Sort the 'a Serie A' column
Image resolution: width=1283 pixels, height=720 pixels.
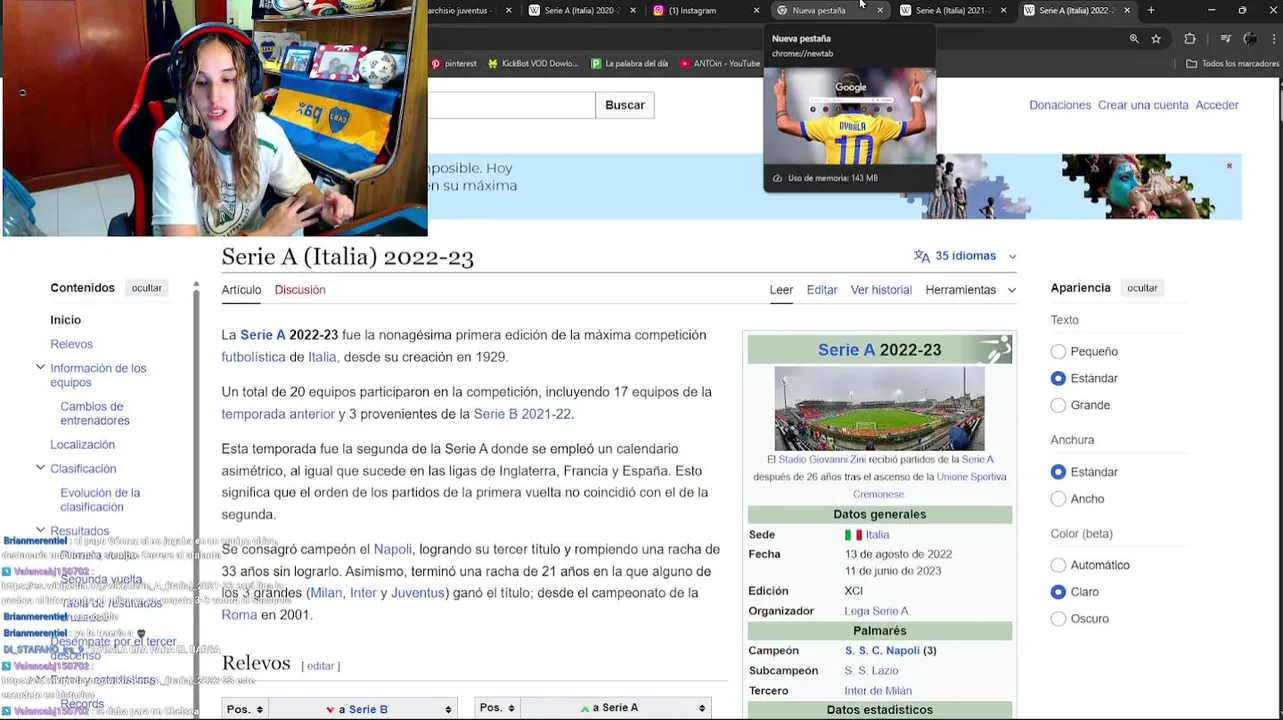700,708
